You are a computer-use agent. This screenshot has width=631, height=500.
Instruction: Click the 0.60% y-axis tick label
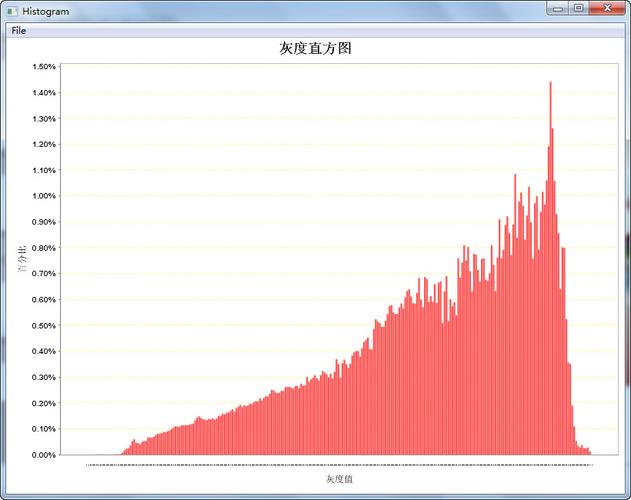click(x=44, y=300)
